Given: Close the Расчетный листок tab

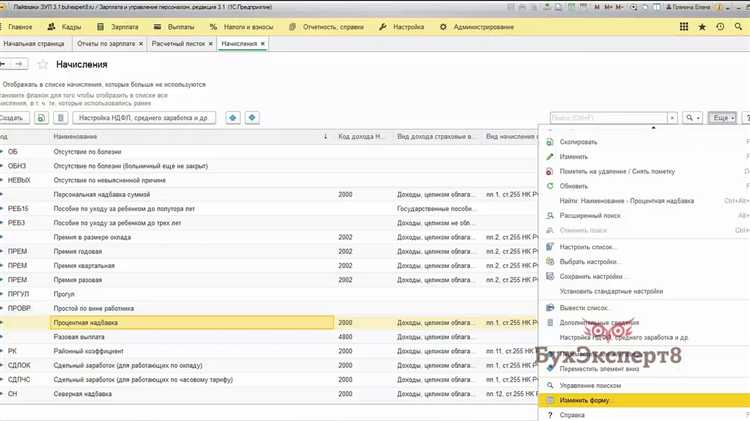Looking at the screenshot, I should [211, 44].
